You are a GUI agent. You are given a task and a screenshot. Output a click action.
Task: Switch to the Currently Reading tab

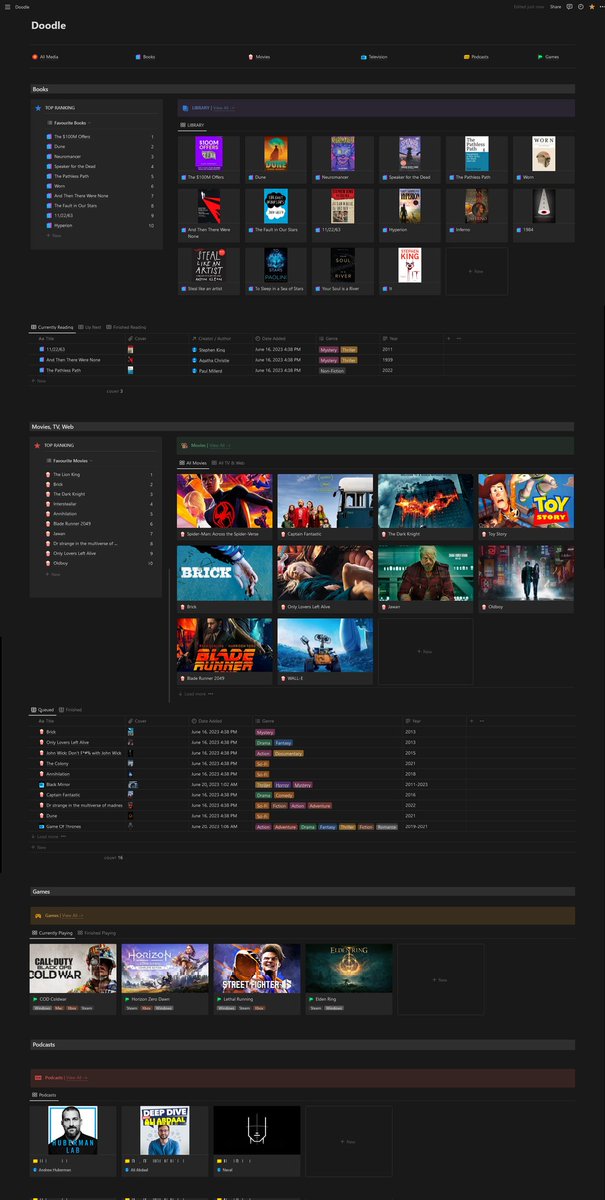tap(54, 327)
